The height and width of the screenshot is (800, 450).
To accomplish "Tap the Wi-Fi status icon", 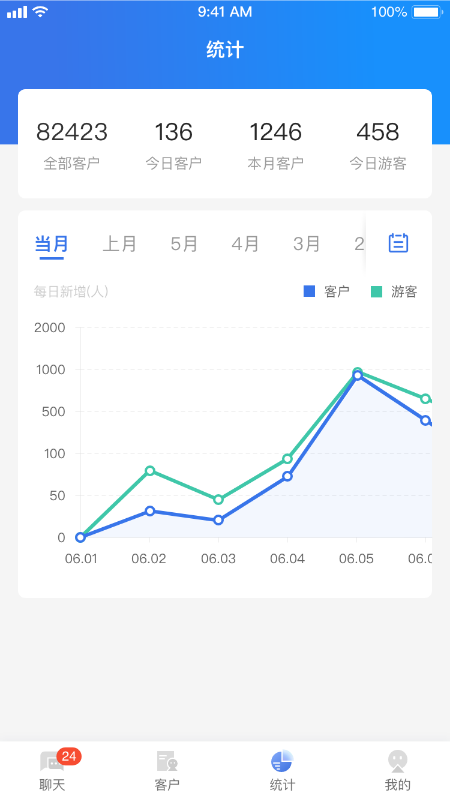I will tap(40, 12).
